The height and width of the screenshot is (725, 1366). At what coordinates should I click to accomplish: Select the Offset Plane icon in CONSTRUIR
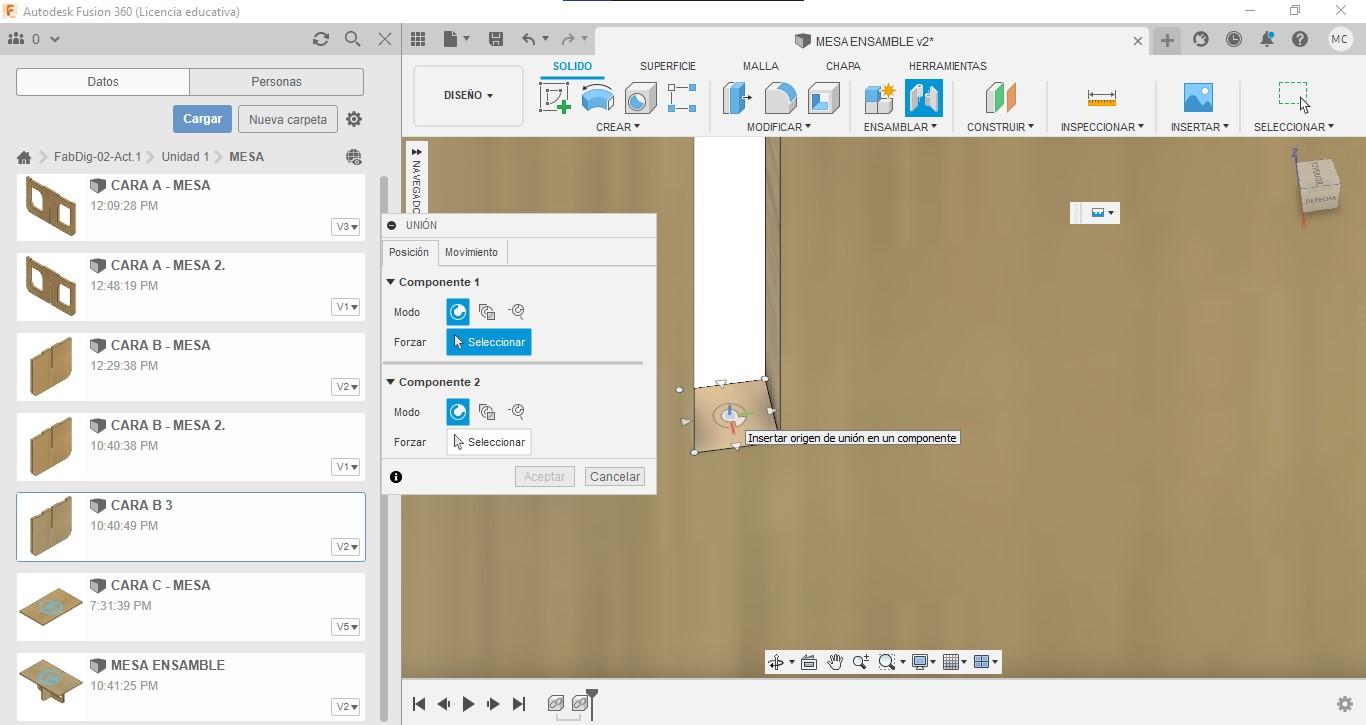(x=1000, y=98)
